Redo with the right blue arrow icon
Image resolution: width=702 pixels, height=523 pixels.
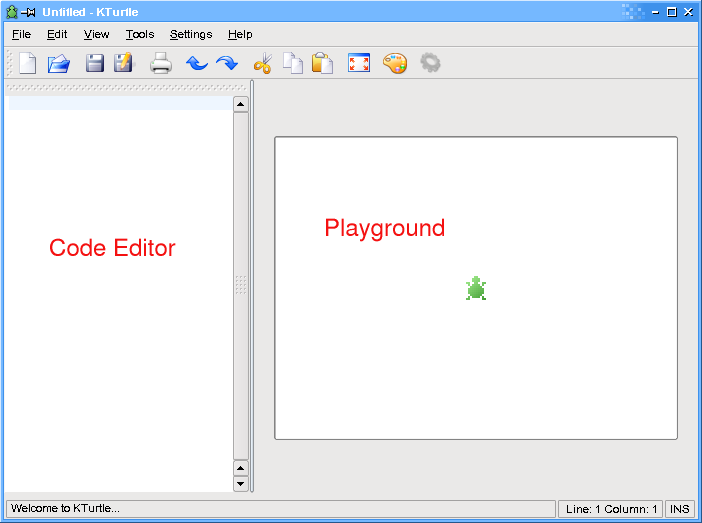pyautogui.click(x=227, y=63)
